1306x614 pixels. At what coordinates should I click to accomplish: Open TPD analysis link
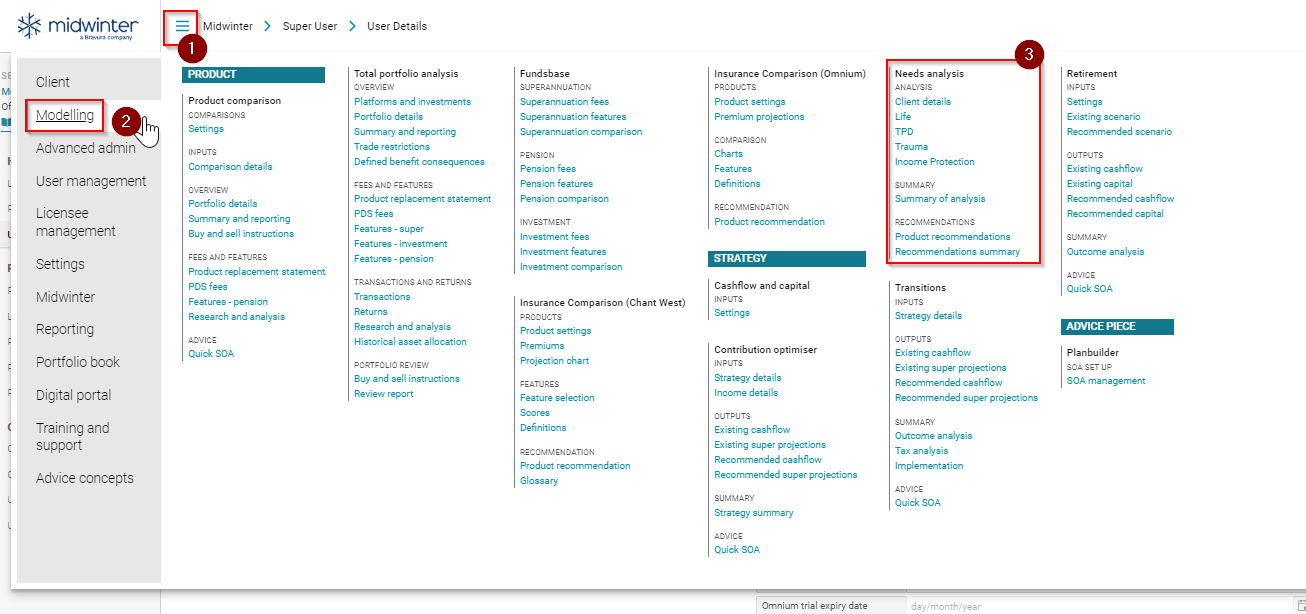(904, 132)
